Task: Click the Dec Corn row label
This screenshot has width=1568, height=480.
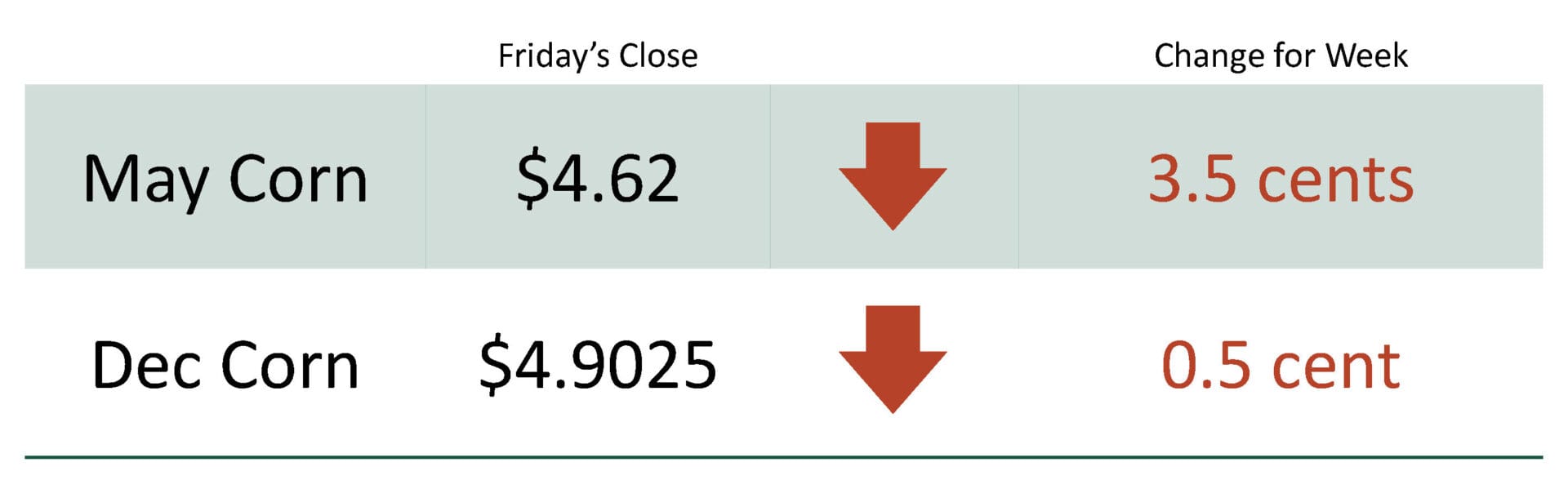Action: (225, 365)
